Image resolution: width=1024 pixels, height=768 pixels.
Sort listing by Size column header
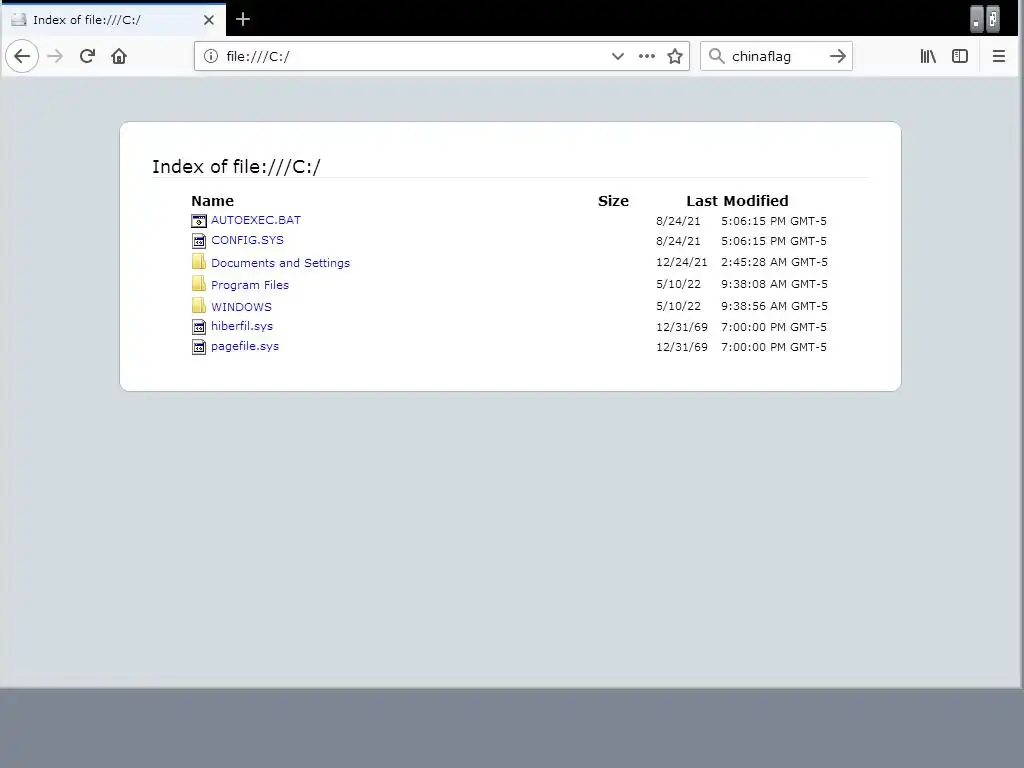pos(613,201)
